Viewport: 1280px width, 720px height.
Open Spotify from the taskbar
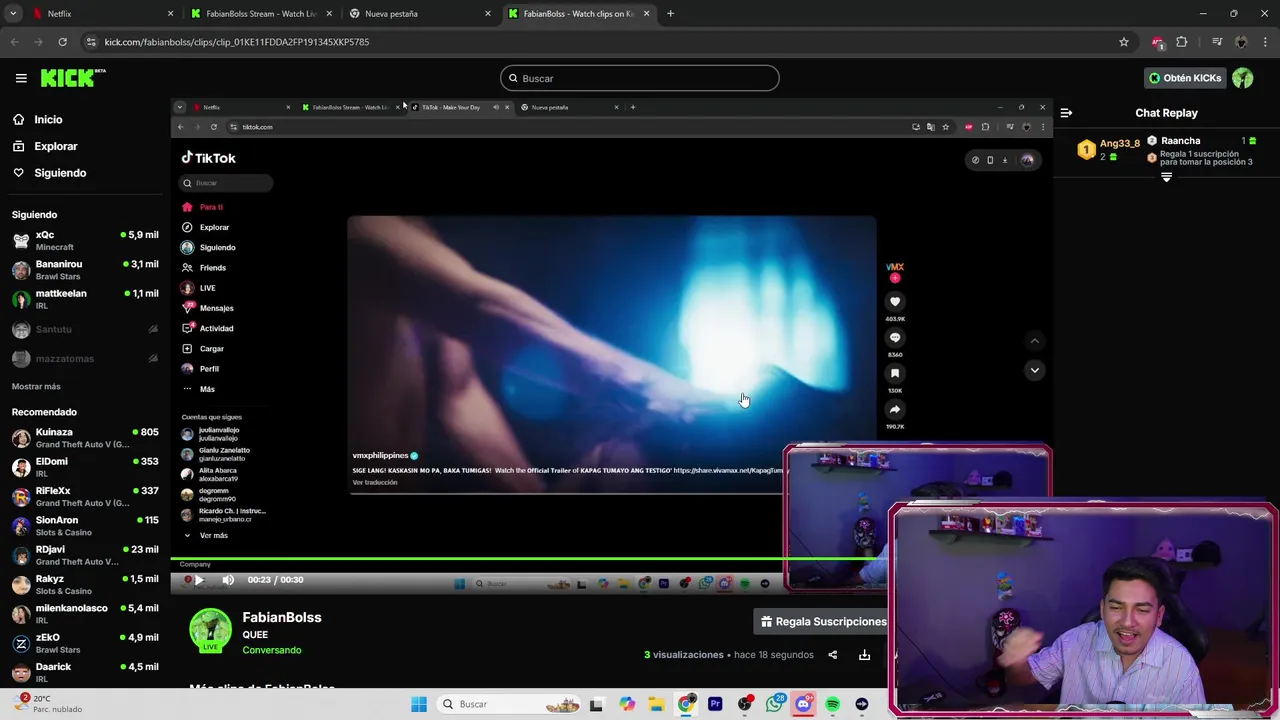832,705
